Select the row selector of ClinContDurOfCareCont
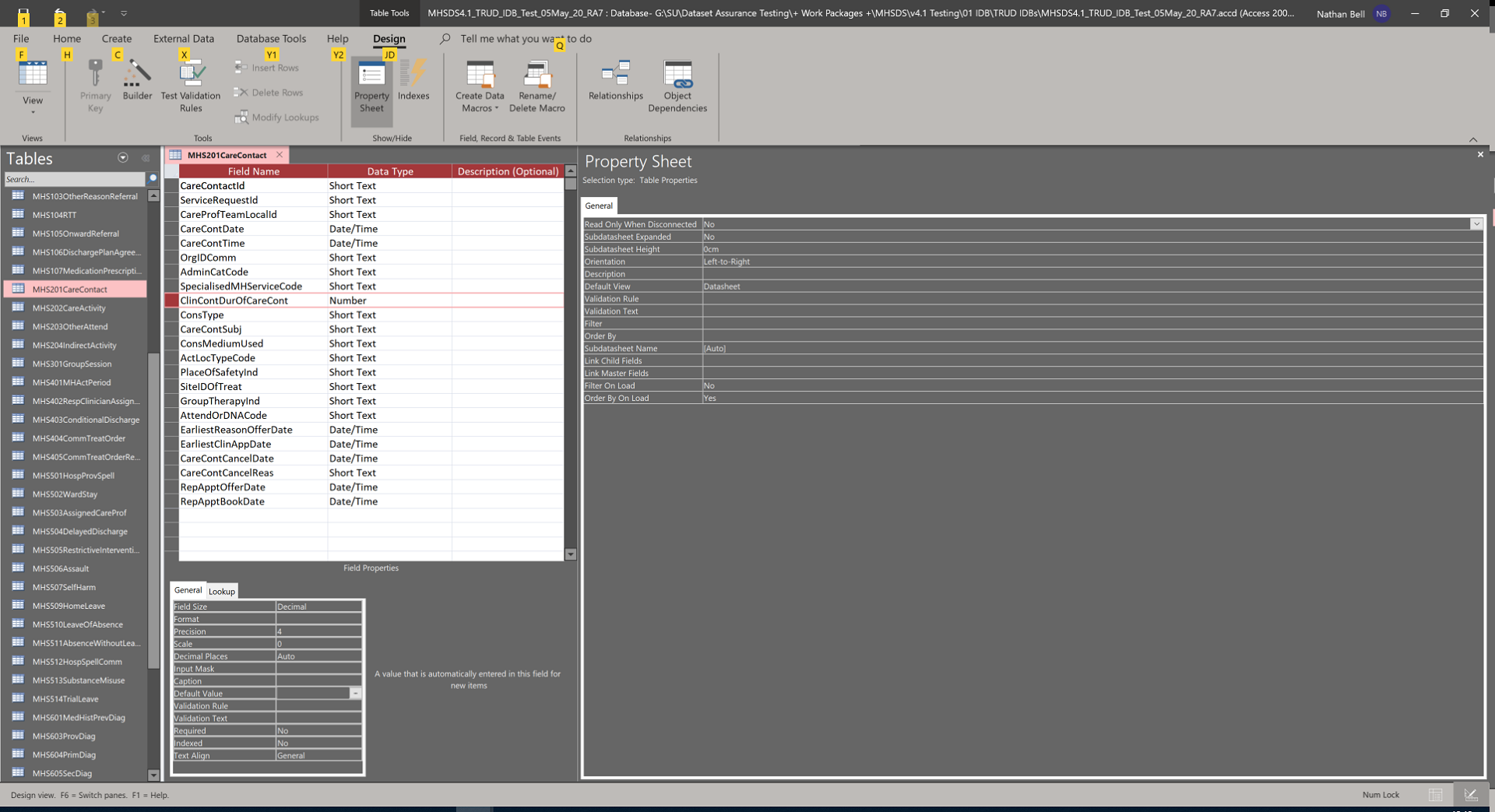The image size is (1495, 812). pos(171,301)
